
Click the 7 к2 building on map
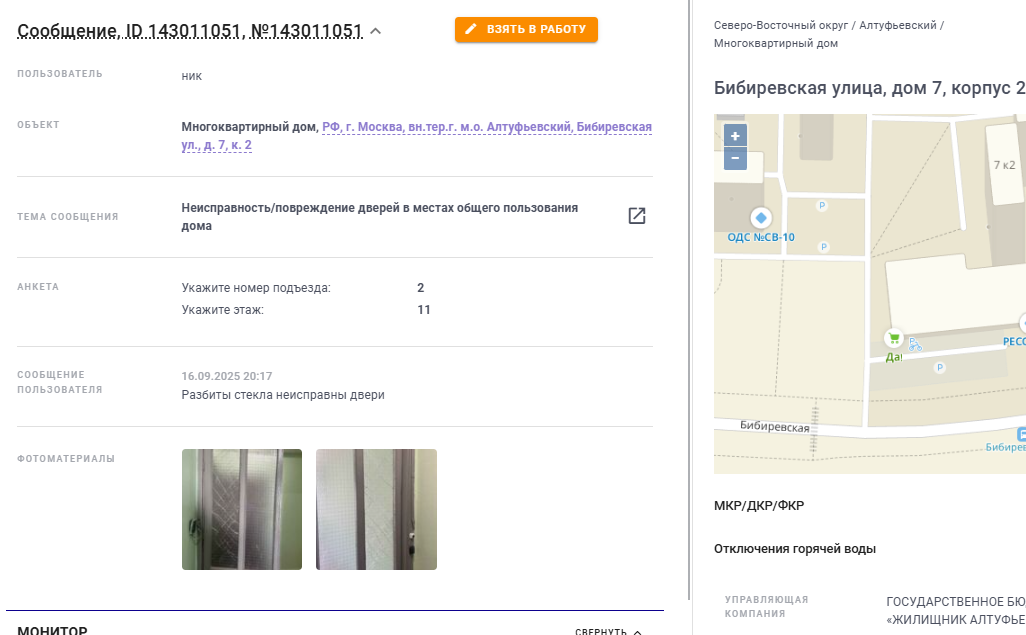(x=1004, y=165)
